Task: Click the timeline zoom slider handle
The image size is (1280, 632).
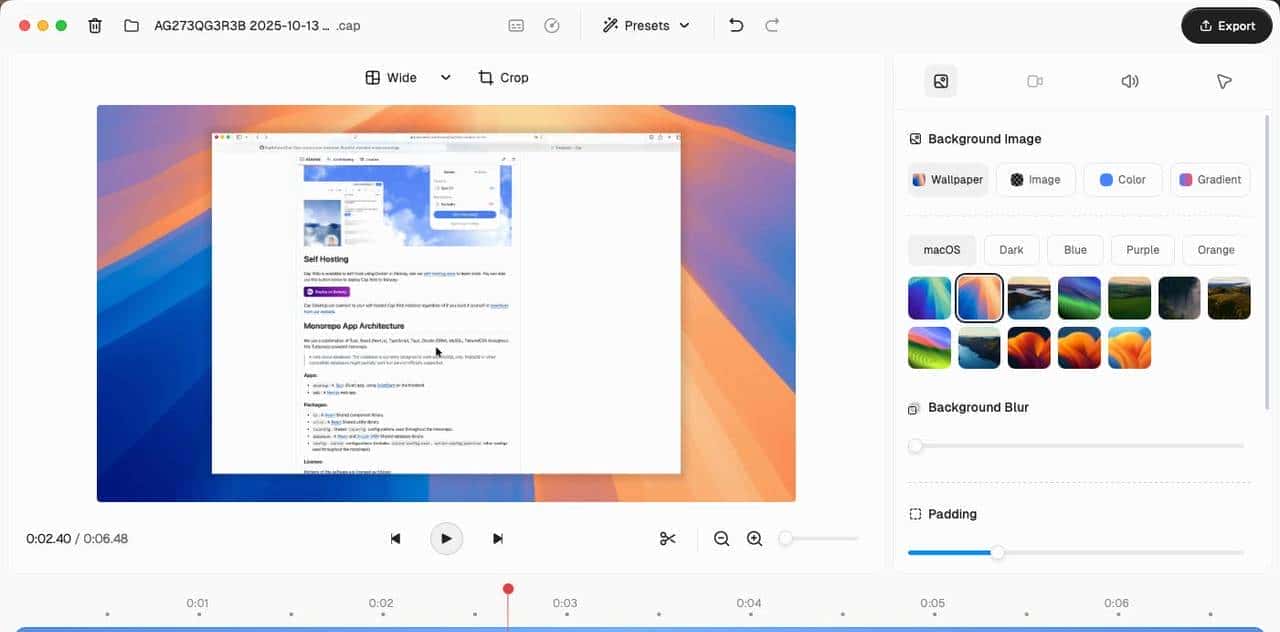Action: click(x=786, y=539)
